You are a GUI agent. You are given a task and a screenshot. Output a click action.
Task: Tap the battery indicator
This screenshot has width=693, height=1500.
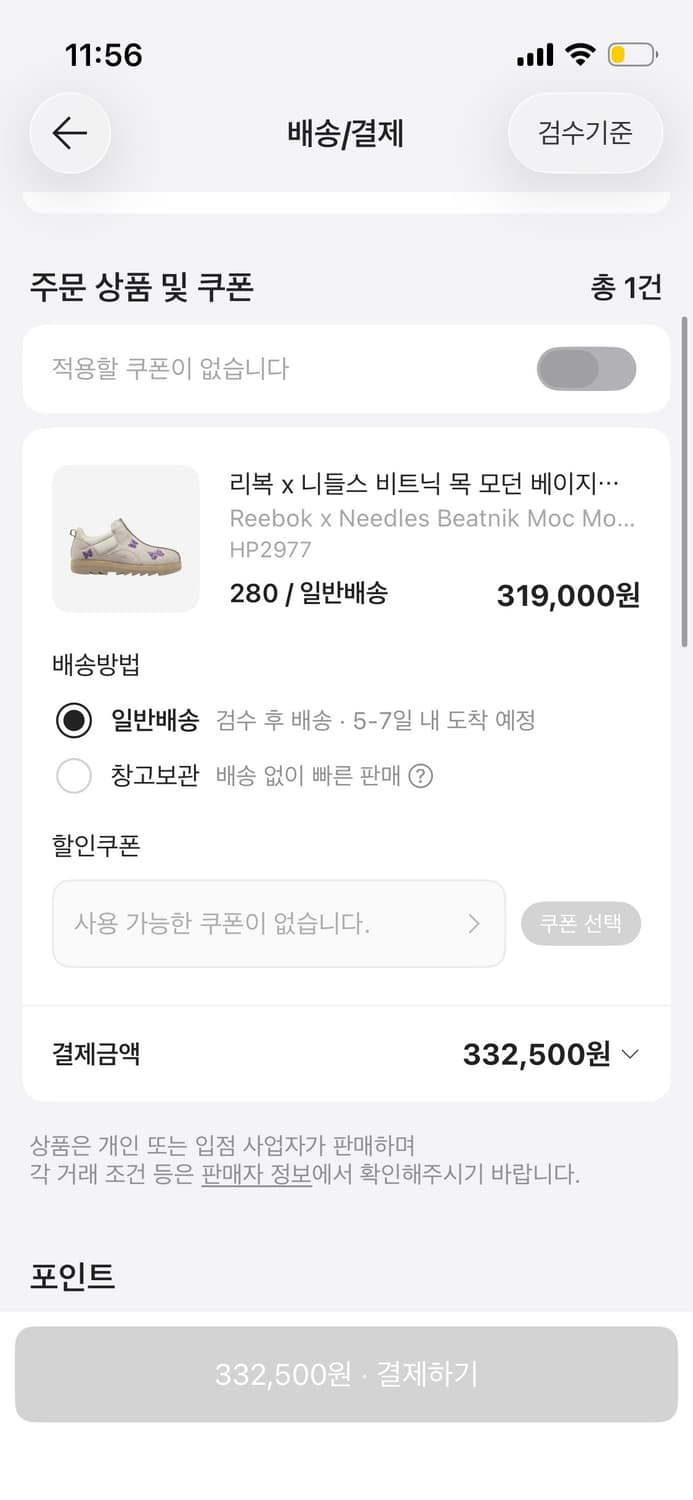(x=632, y=55)
